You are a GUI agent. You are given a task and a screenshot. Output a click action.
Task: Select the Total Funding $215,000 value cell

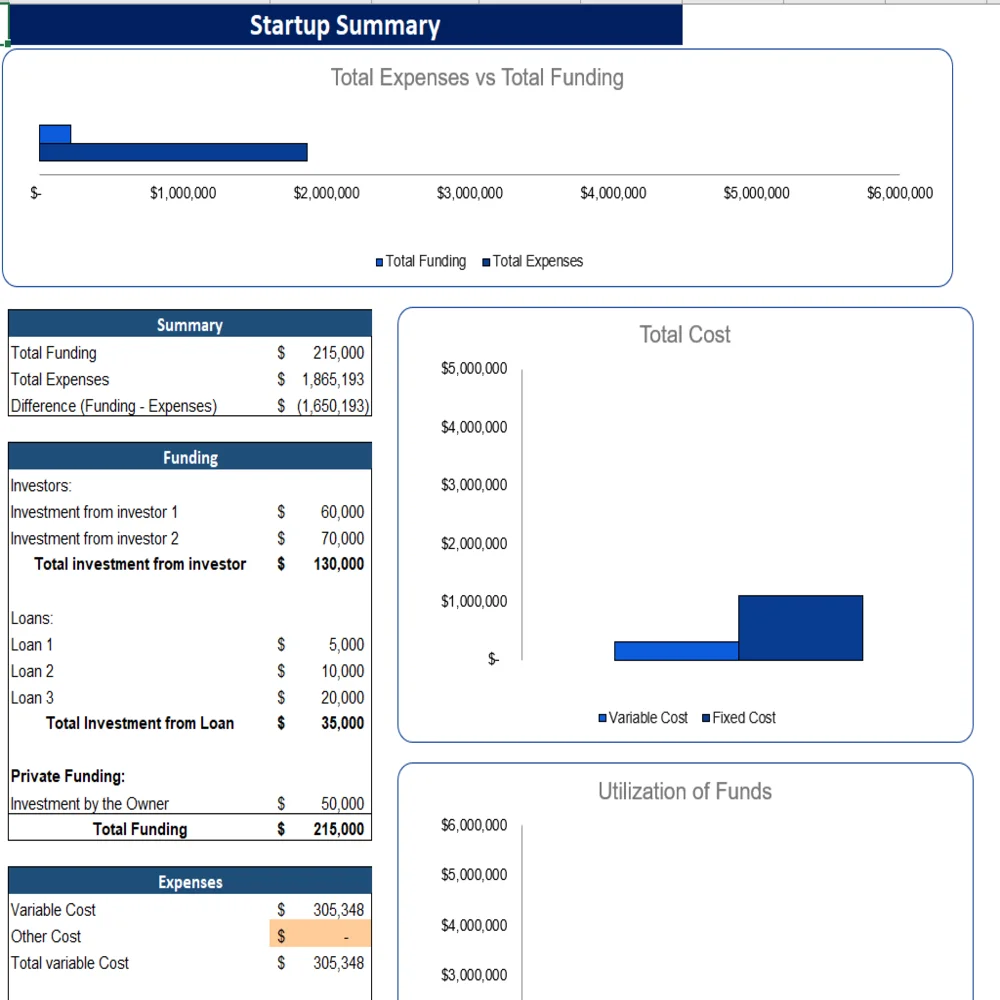point(341,829)
